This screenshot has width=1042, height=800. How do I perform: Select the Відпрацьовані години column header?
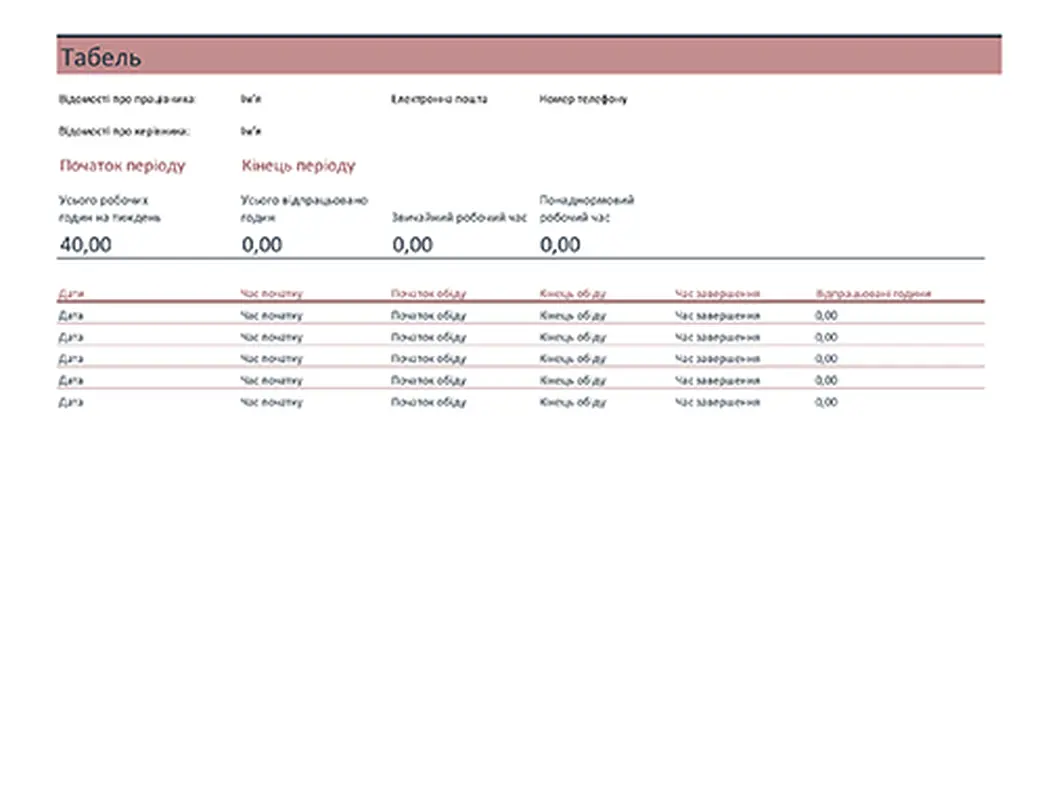pyautogui.click(x=873, y=294)
